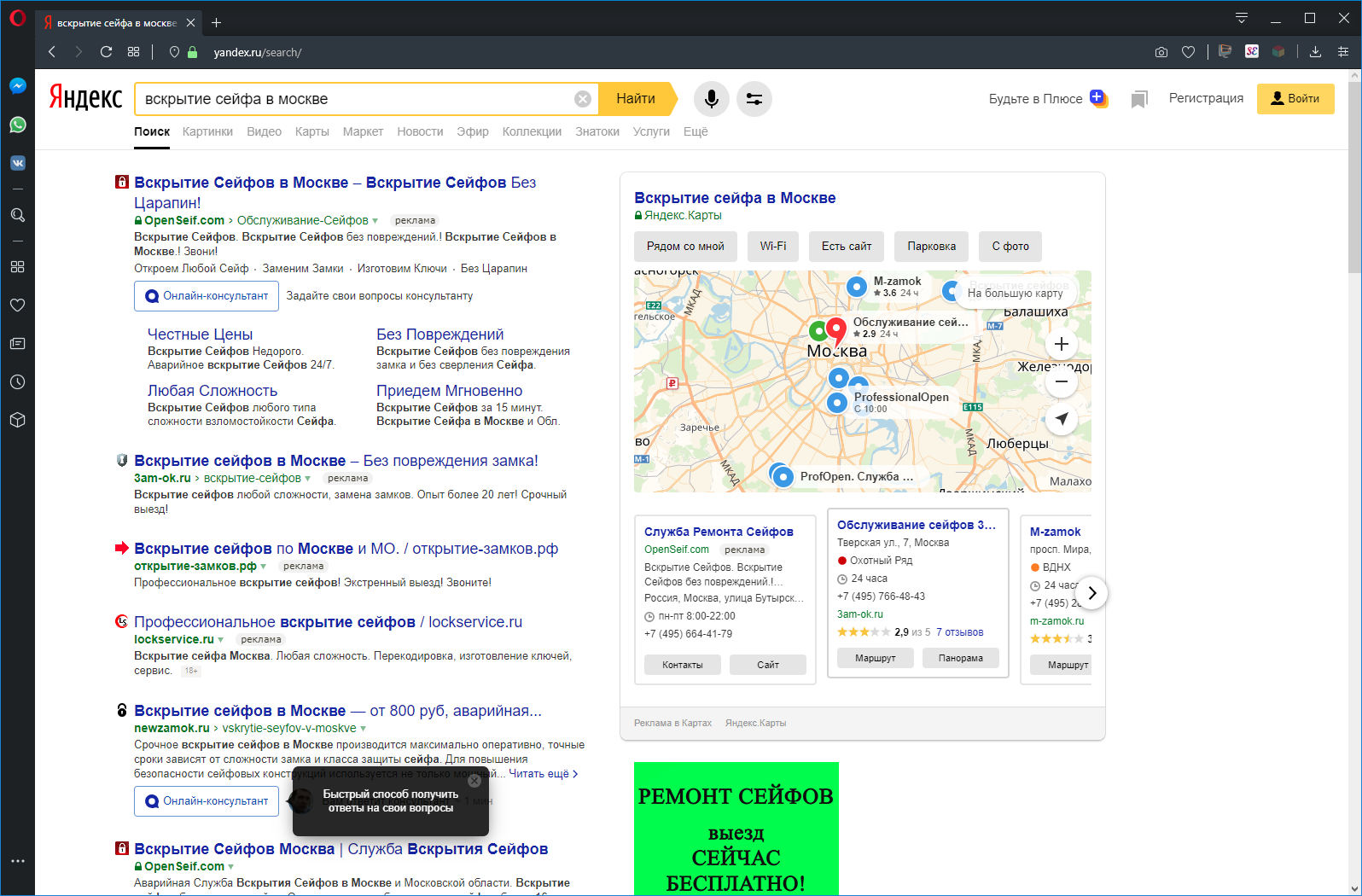Open personal news in the sidebar
This screenshot has height=896, width=1362.
17,343
